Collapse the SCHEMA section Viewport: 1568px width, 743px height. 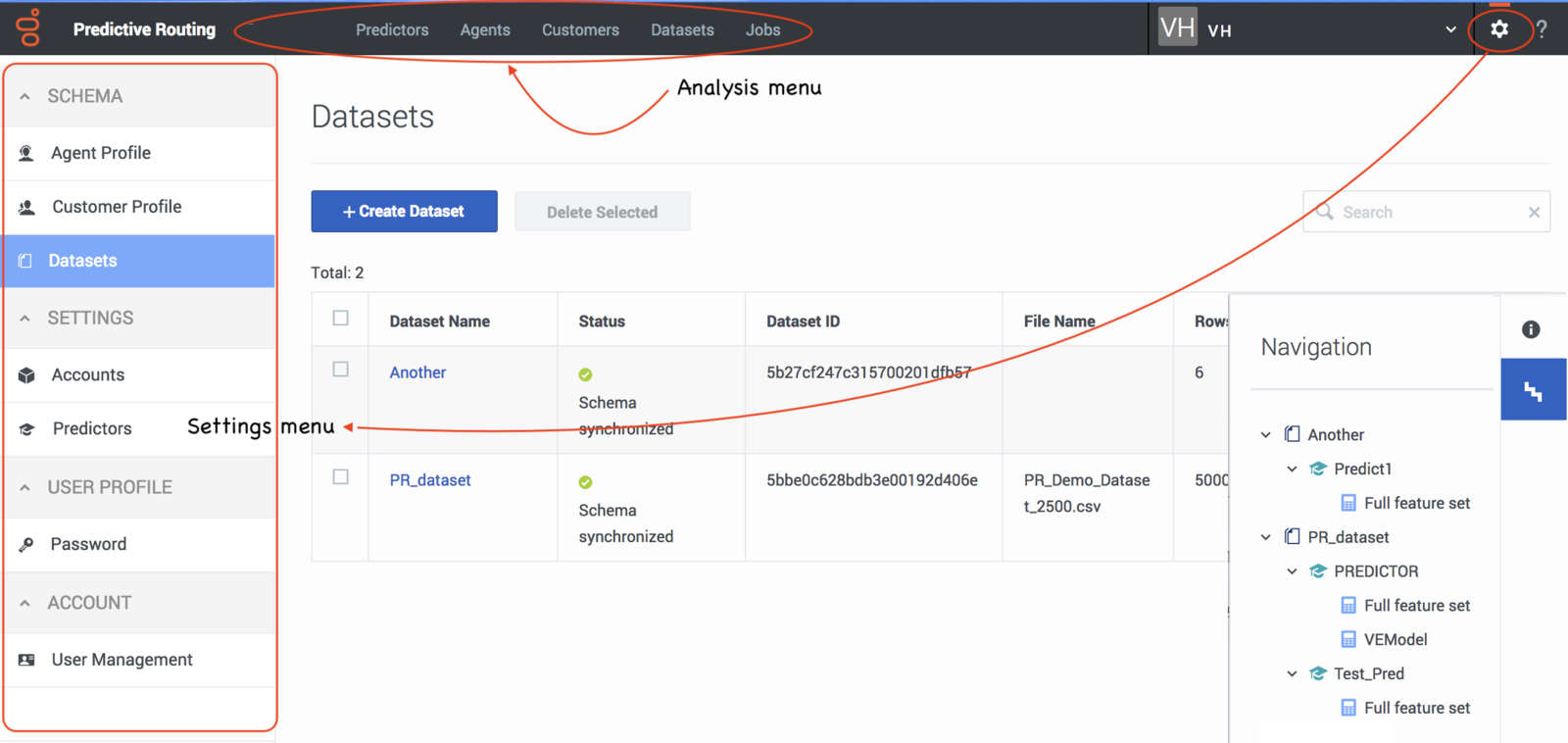pyautogui.click(x=25, y=96)
